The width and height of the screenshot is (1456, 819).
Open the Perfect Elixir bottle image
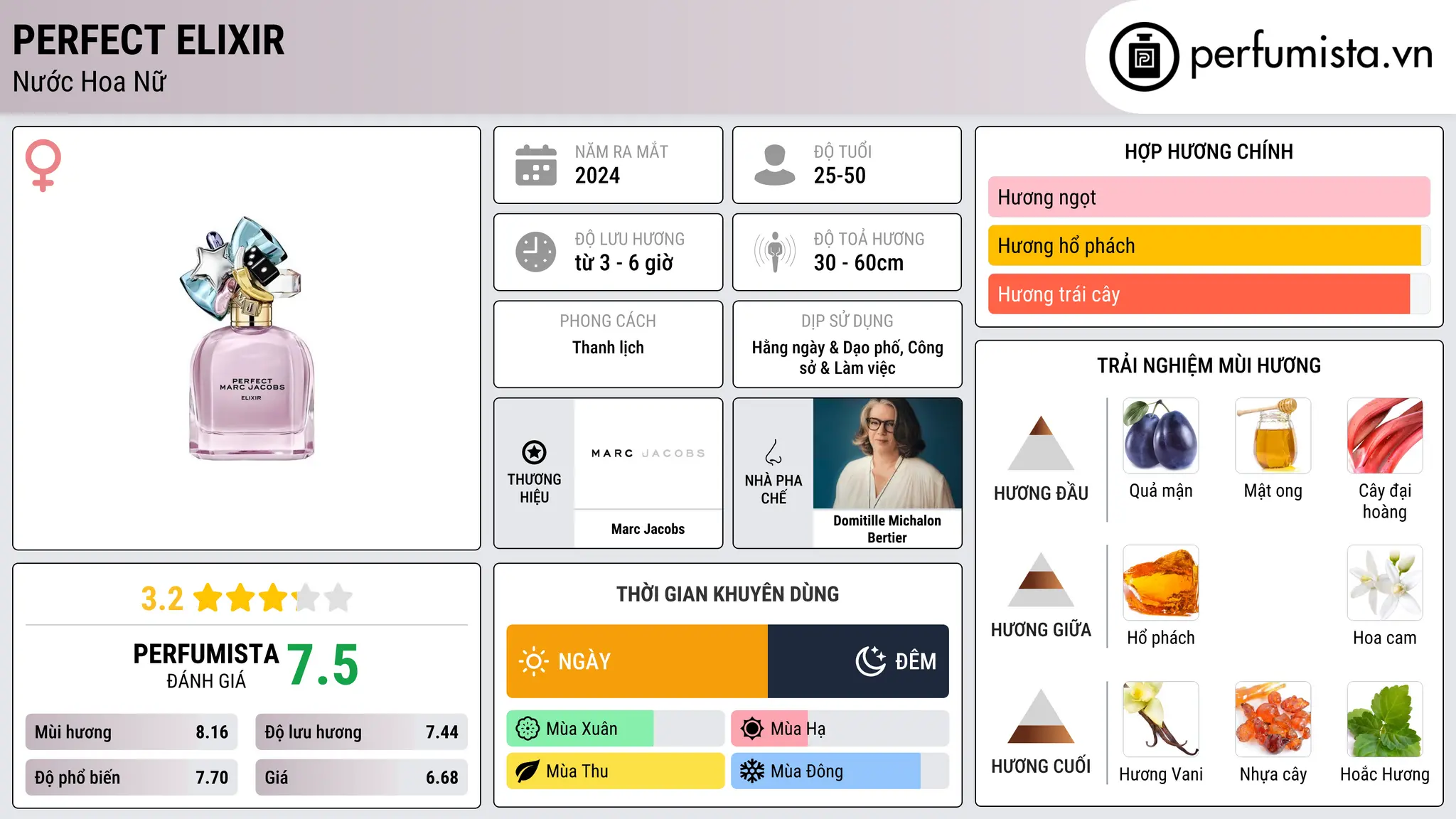click(248, 338)
